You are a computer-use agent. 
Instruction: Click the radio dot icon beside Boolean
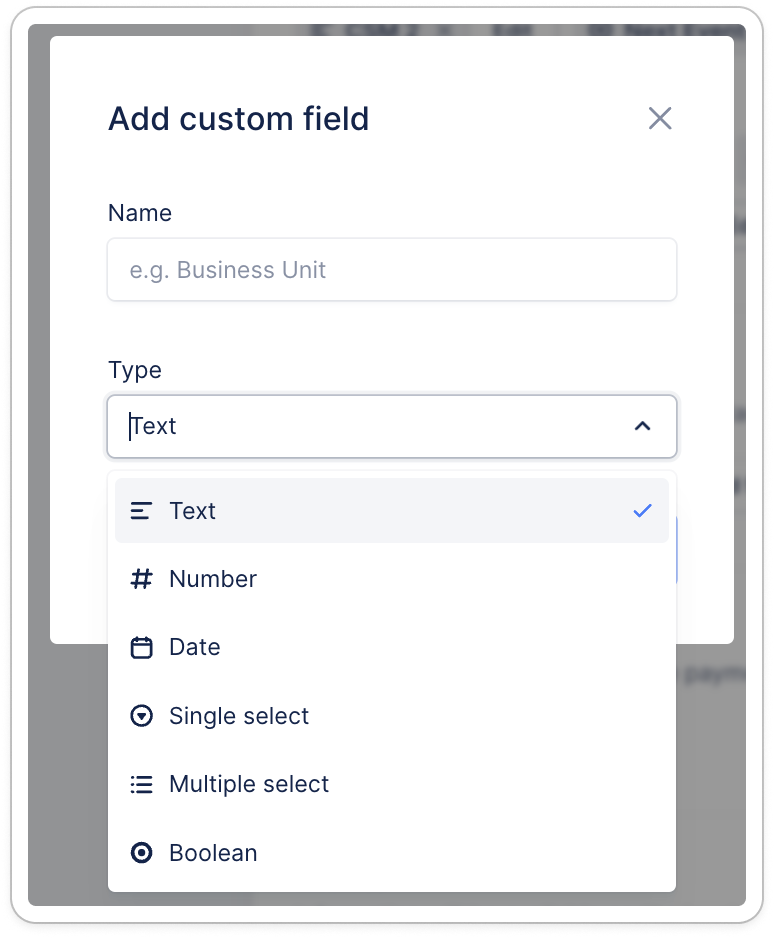coord(142,853)
